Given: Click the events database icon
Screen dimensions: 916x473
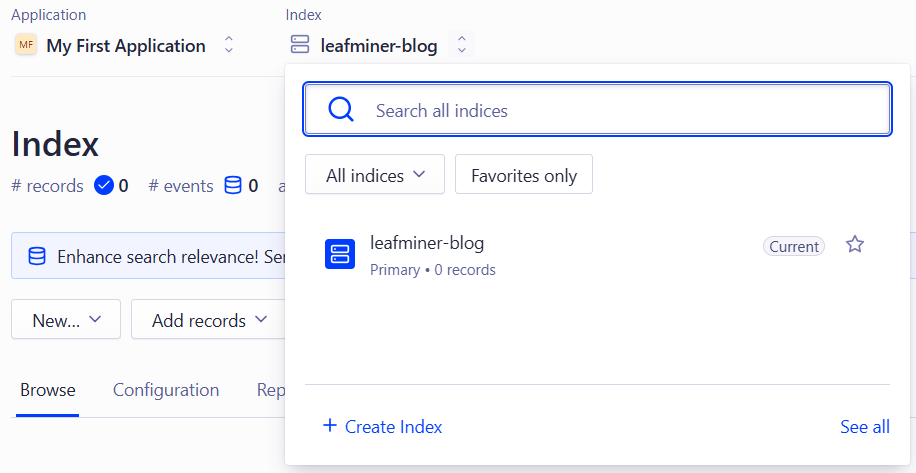Looking at the screenshot, I should click(x=233, y=185).
